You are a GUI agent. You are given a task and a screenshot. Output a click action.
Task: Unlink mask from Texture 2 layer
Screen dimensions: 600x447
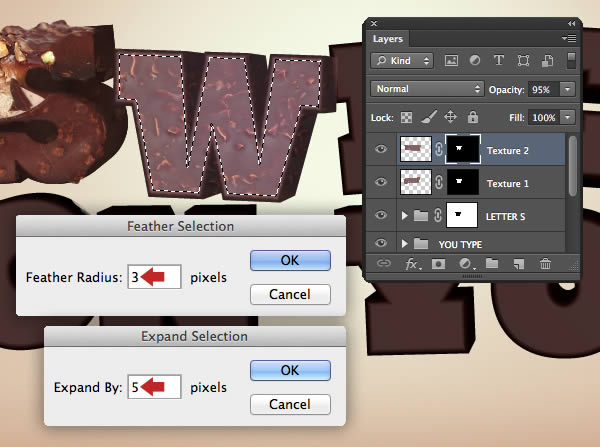click(x=439, y=149)
